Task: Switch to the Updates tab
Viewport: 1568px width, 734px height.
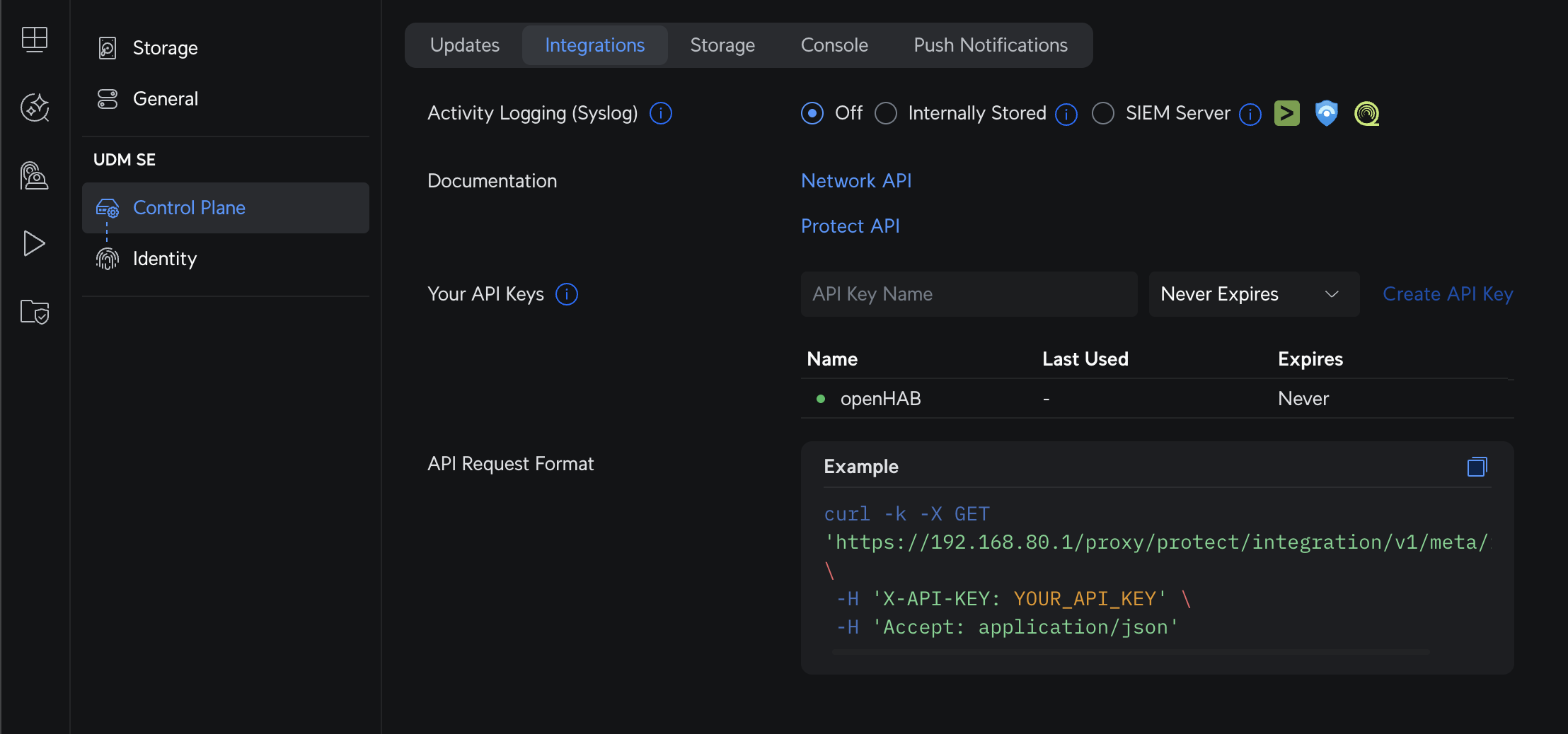Action: 464,45
